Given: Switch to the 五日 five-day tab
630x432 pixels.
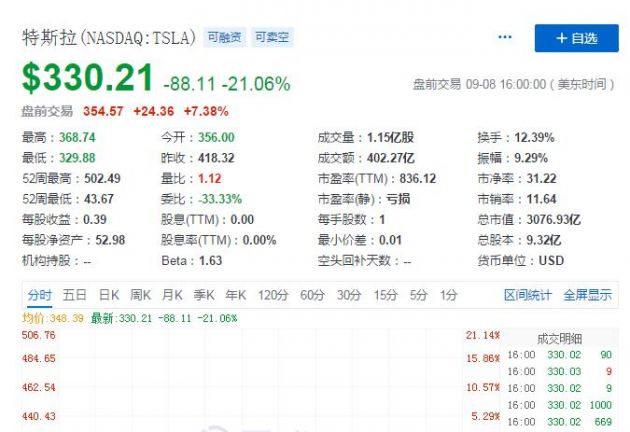Looking at the screenshot, I should pyautogui.click(x=74, y=295).
